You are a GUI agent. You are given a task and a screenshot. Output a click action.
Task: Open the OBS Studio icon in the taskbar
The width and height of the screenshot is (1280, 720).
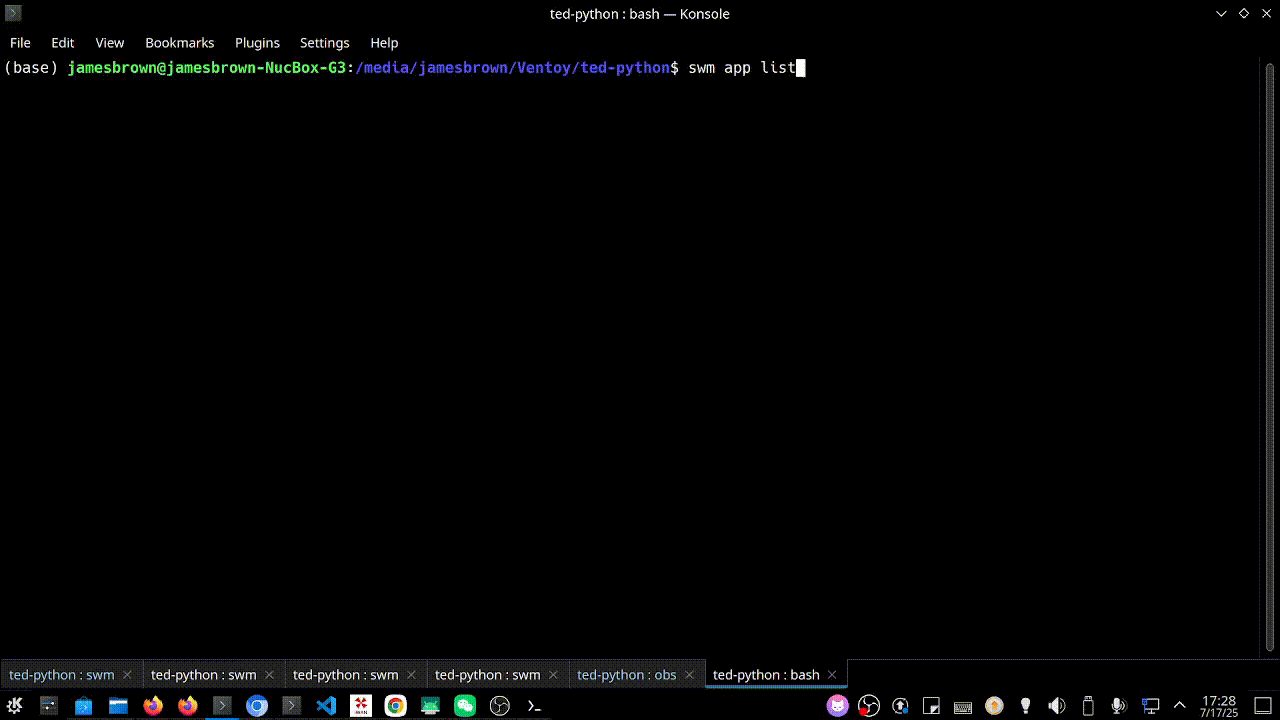click(498, 705)
